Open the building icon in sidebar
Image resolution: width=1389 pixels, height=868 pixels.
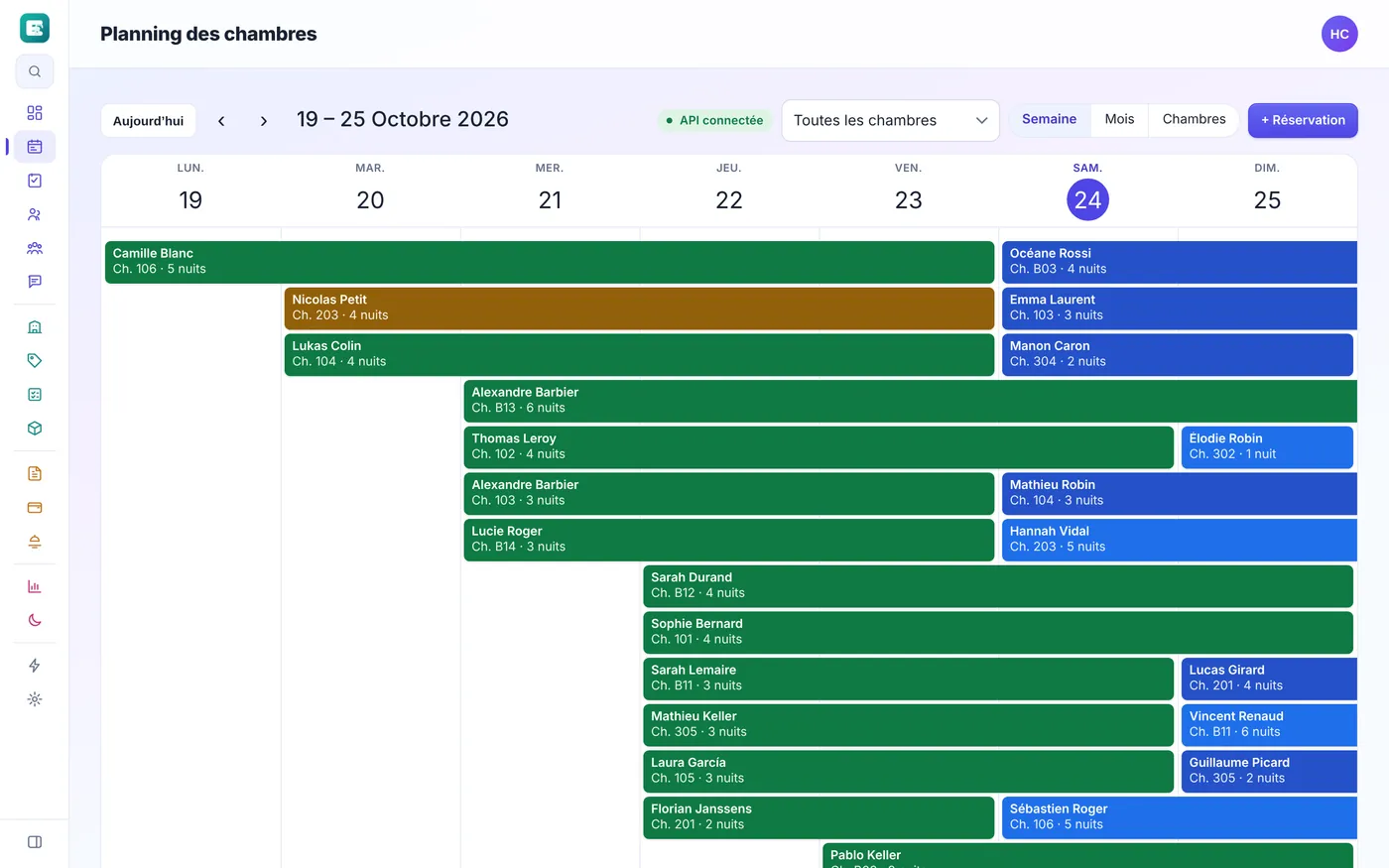click(x=35, y=327)
